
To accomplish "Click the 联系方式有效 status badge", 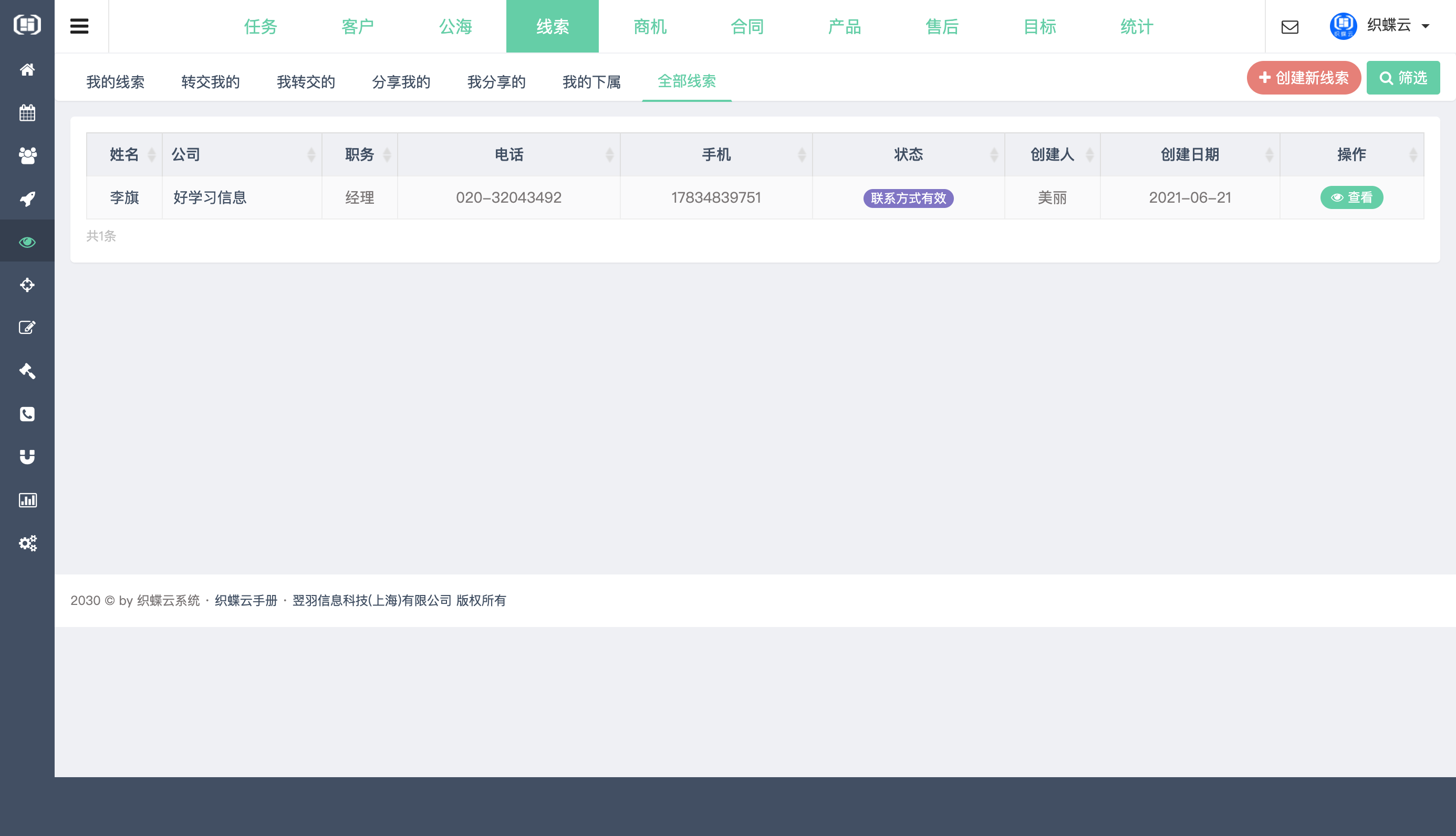I will [x=908, y=197].
